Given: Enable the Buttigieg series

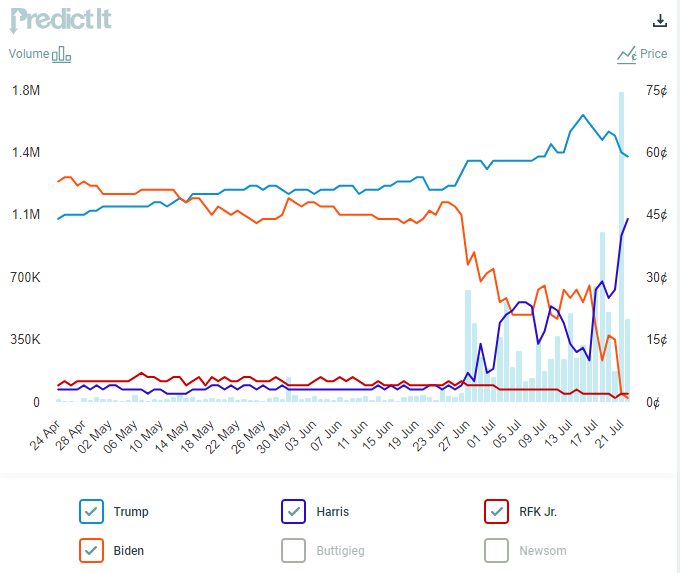Looking at the screenshot, I should tap(294, 550).
